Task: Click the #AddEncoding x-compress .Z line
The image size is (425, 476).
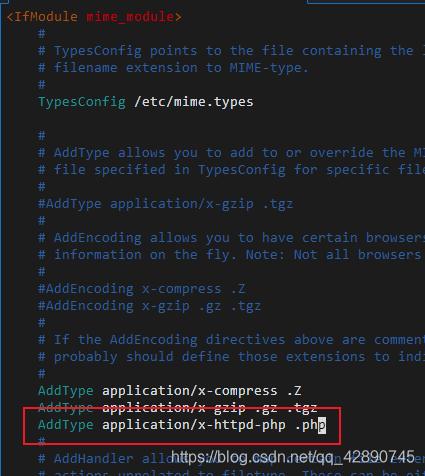Action: pyautogui.click(x=142, y=289)
